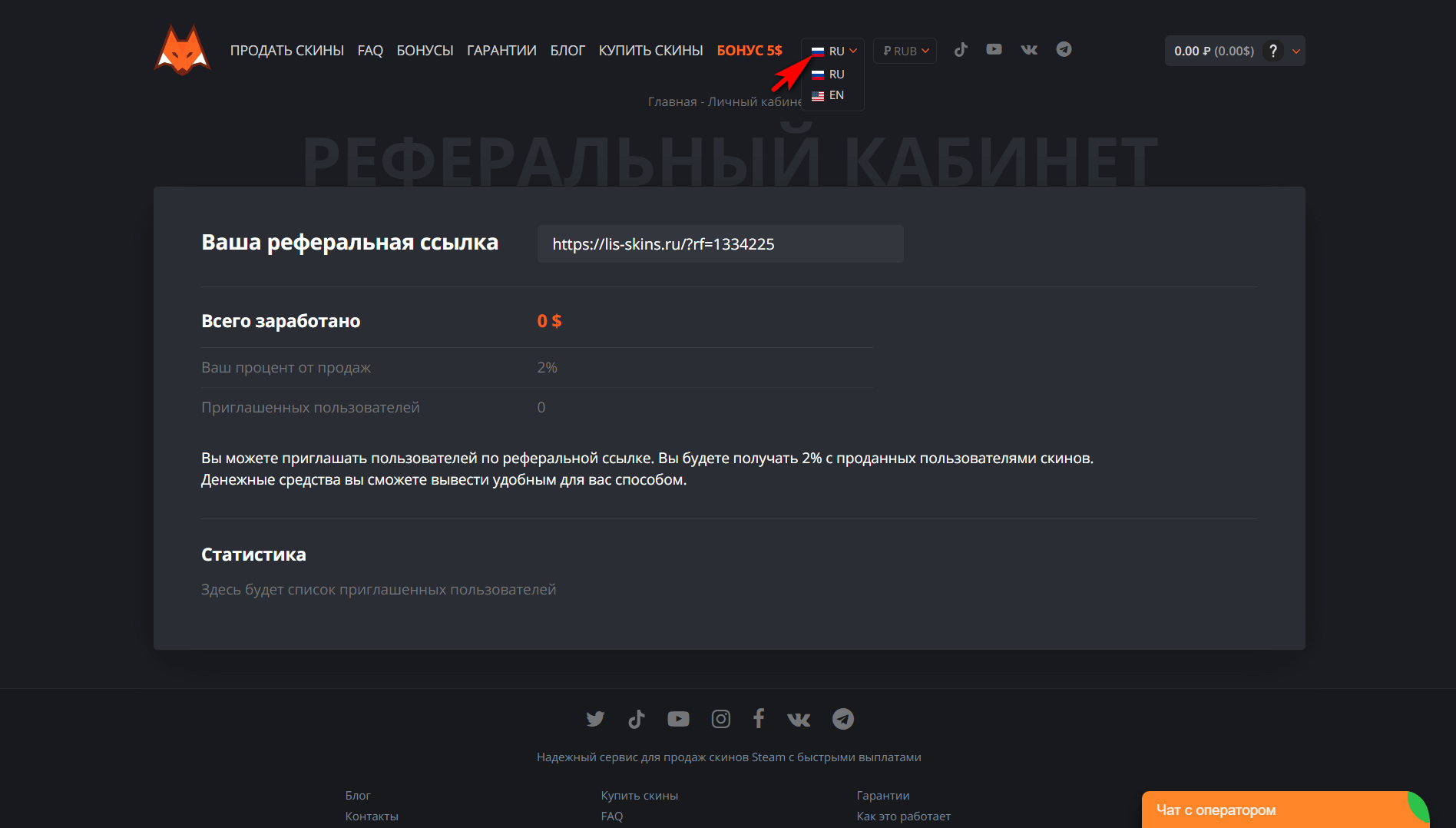Expand the RU language dropdown
The height and width of the screenshot is (828, 1456).
pos(834,51)
